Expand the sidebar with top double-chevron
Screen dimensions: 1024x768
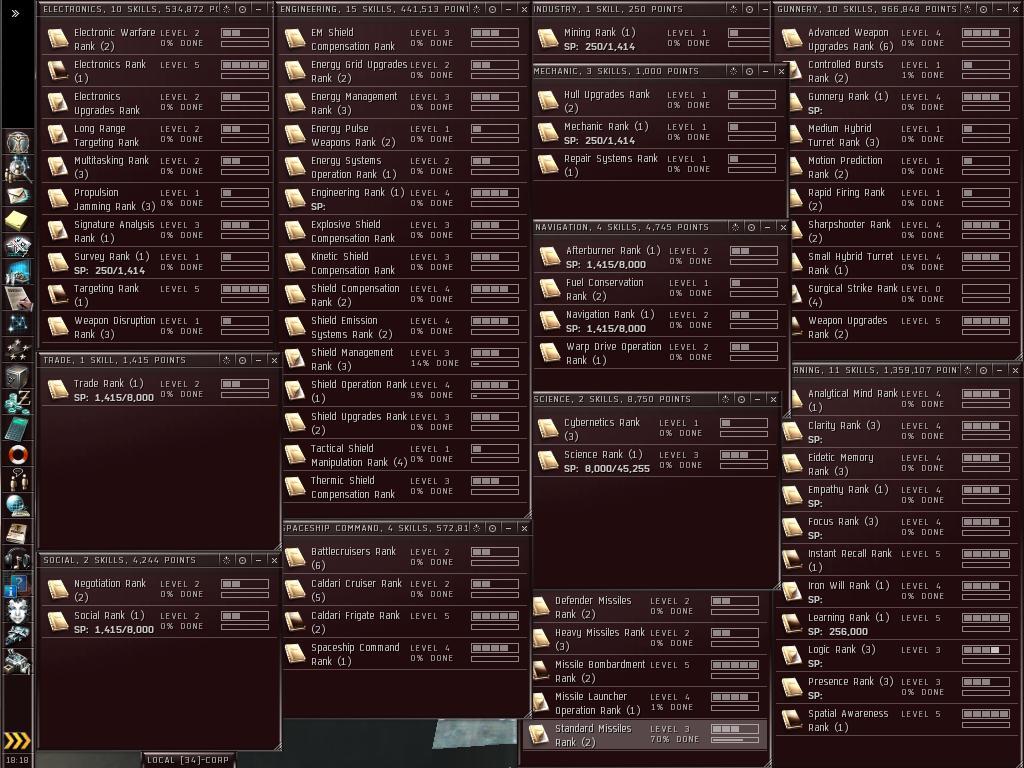click(15, 13)
